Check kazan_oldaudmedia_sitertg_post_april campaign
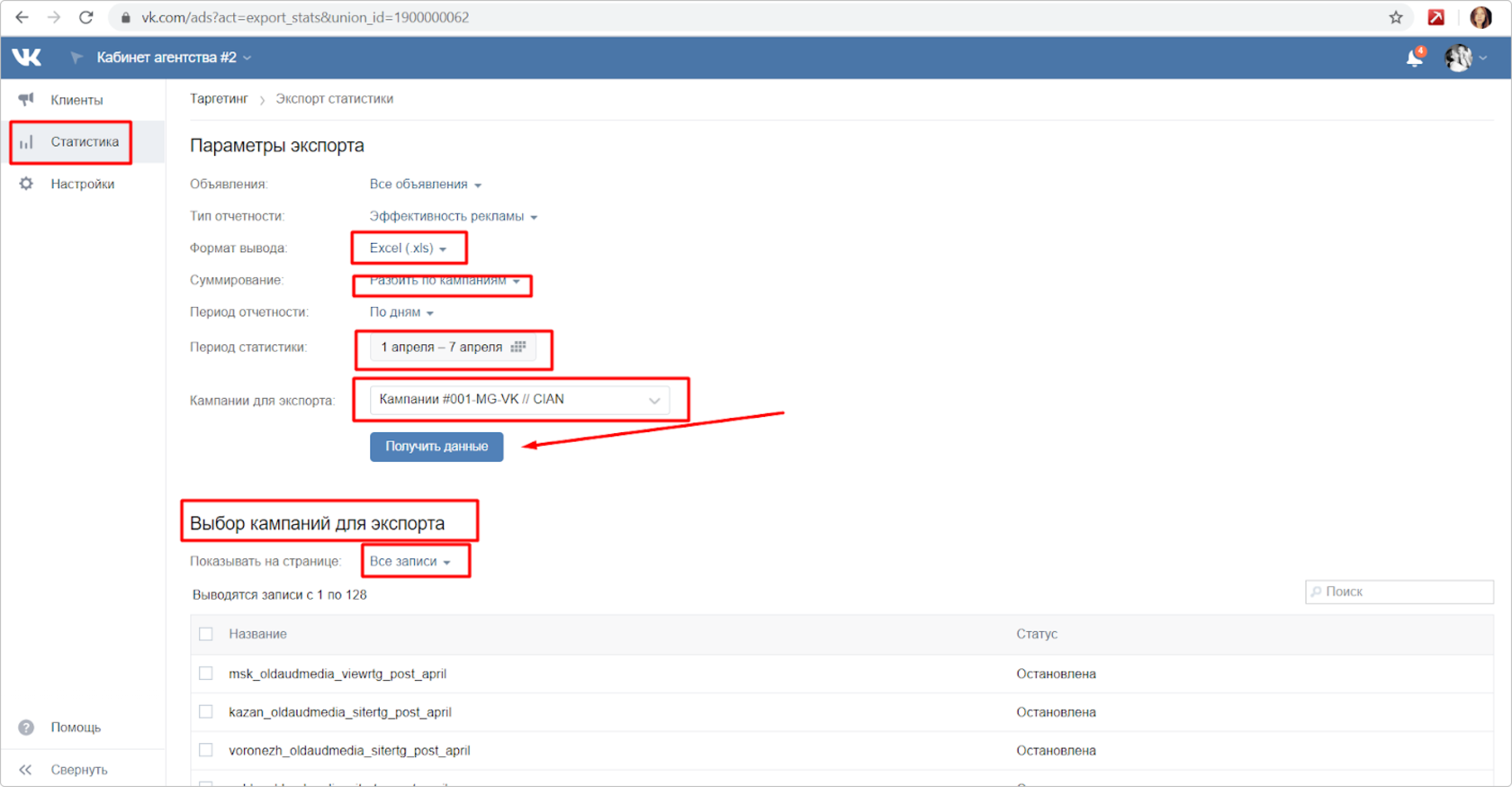This screenshot has height=787, width=1512. [x=206, y=712]
